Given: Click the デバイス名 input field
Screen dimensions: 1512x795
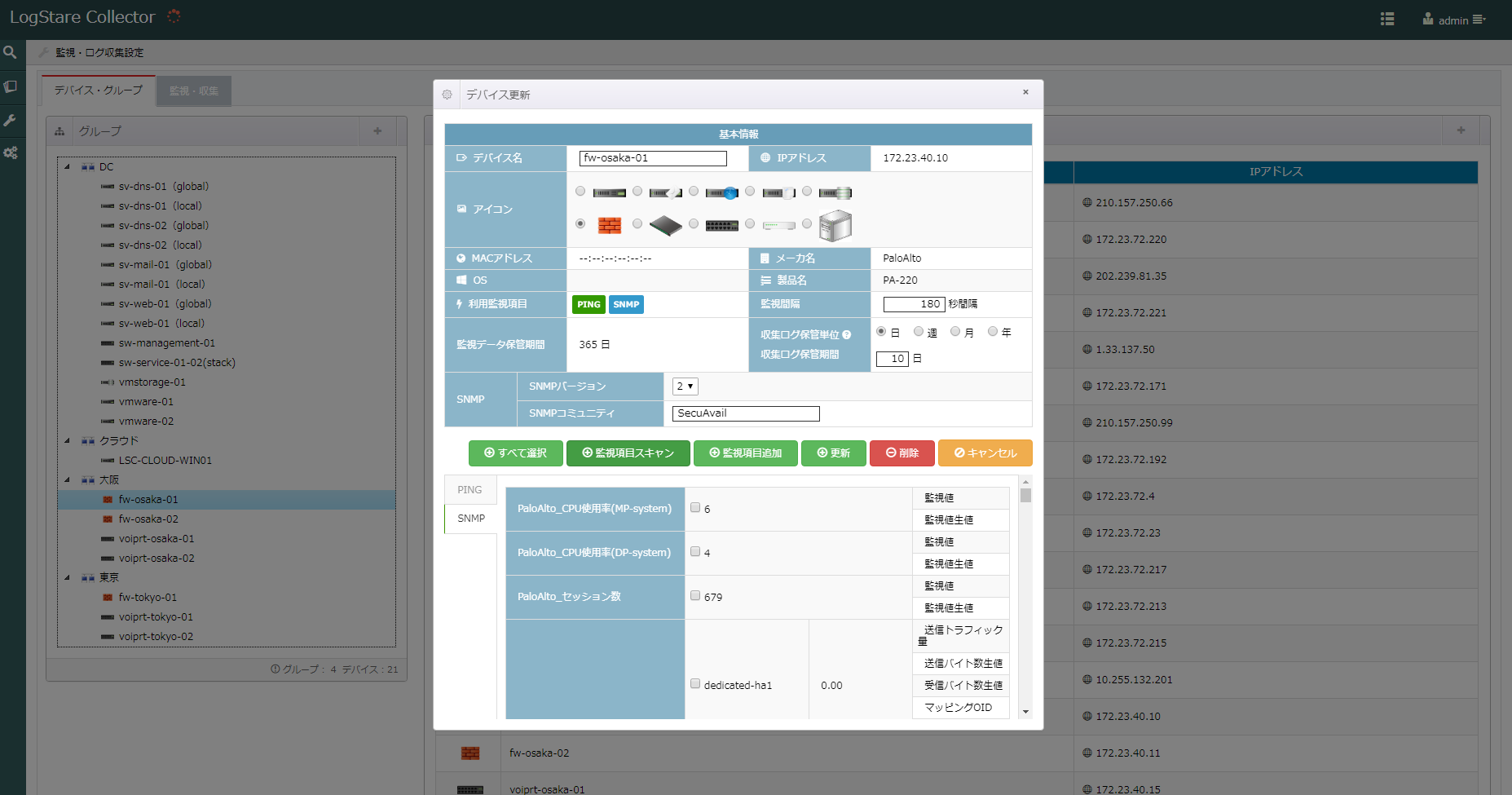Looking at the screenshot, I should click(x=653, y=158).
